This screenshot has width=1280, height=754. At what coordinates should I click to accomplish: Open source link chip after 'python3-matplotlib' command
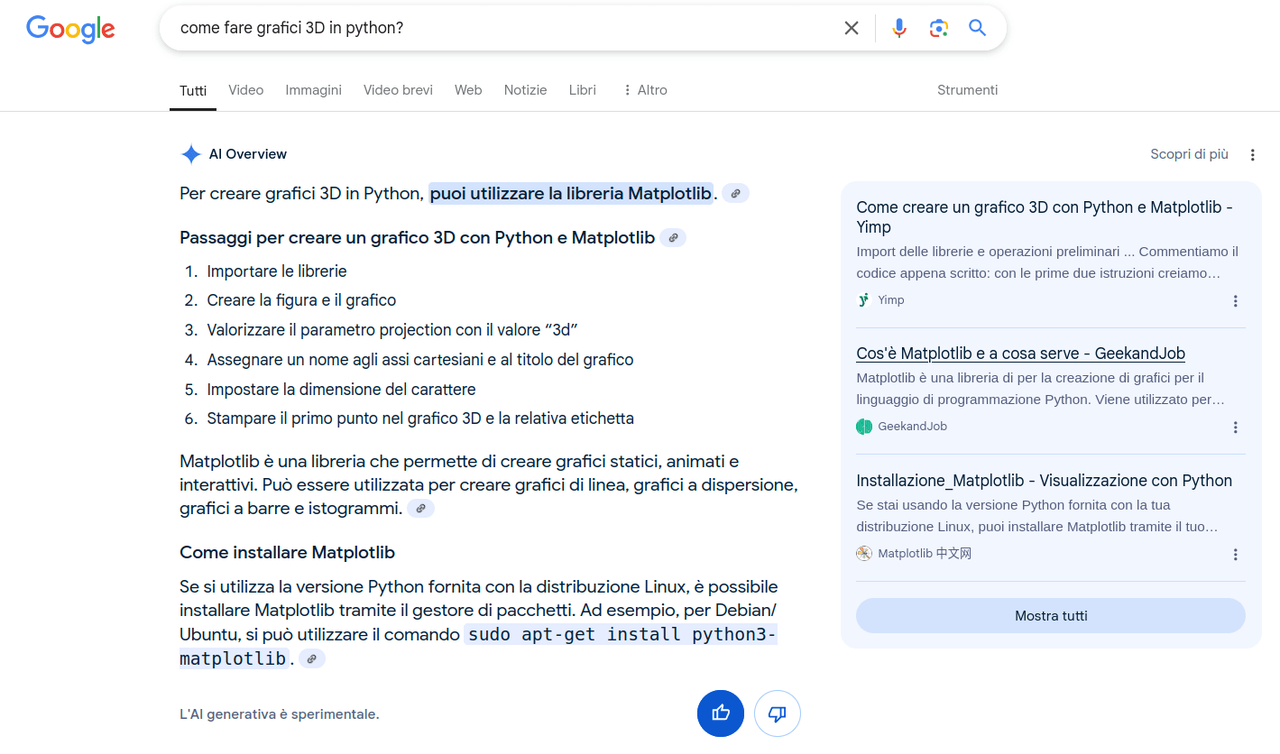(x=312, y=659)
